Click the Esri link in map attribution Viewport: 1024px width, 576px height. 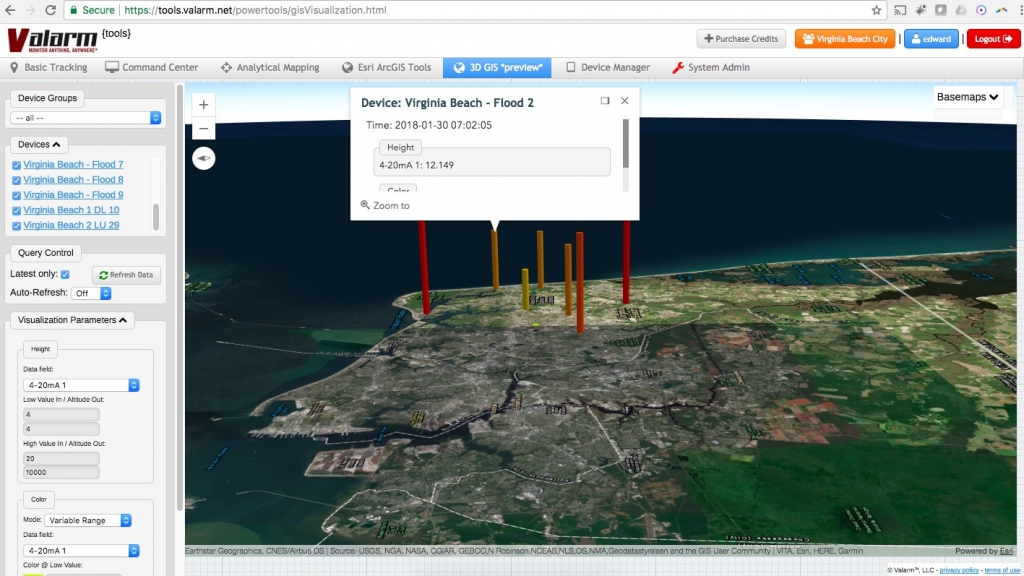pyautogui.click(x=1006, y=551)
